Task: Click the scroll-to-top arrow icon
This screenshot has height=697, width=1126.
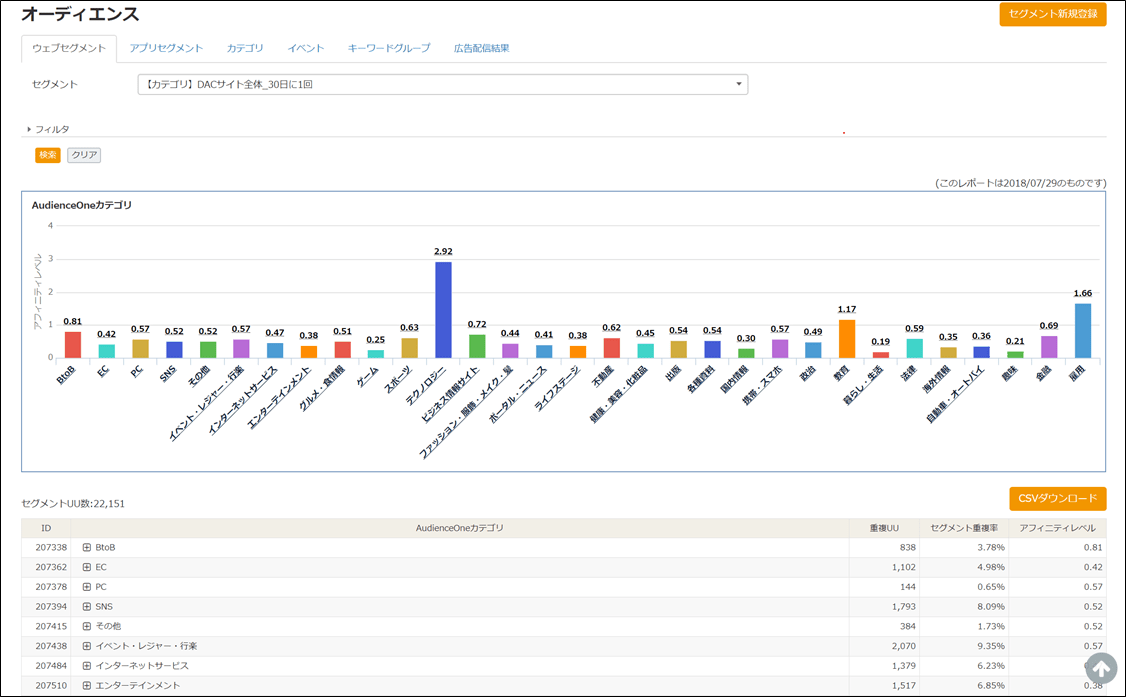Action: coord(1100,668)
